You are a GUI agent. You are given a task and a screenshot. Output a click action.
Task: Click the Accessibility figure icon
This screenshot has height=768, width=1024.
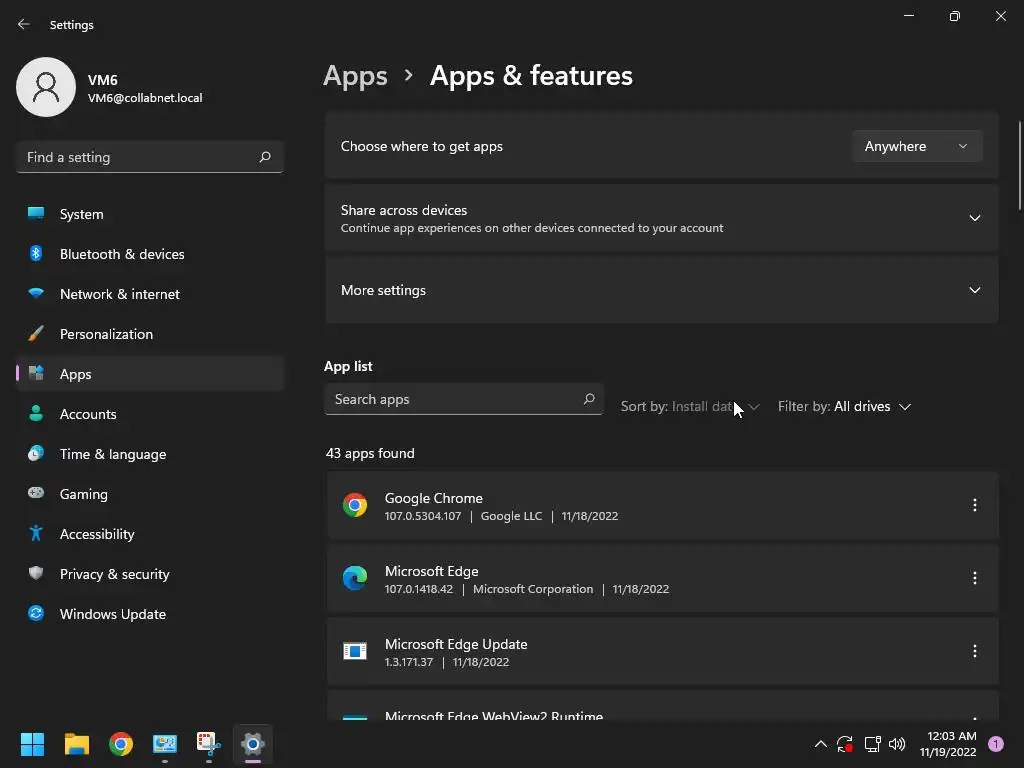click(36, 534)
